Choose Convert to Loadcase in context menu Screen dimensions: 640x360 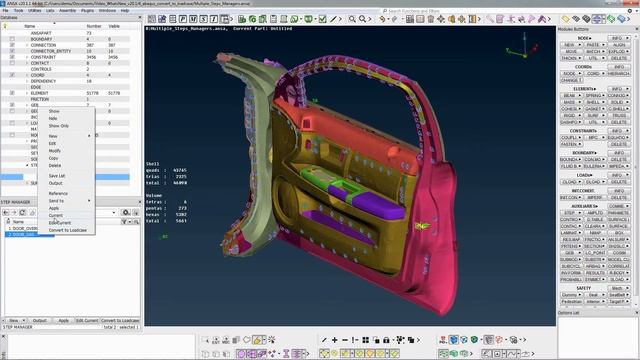coord(67,230)
